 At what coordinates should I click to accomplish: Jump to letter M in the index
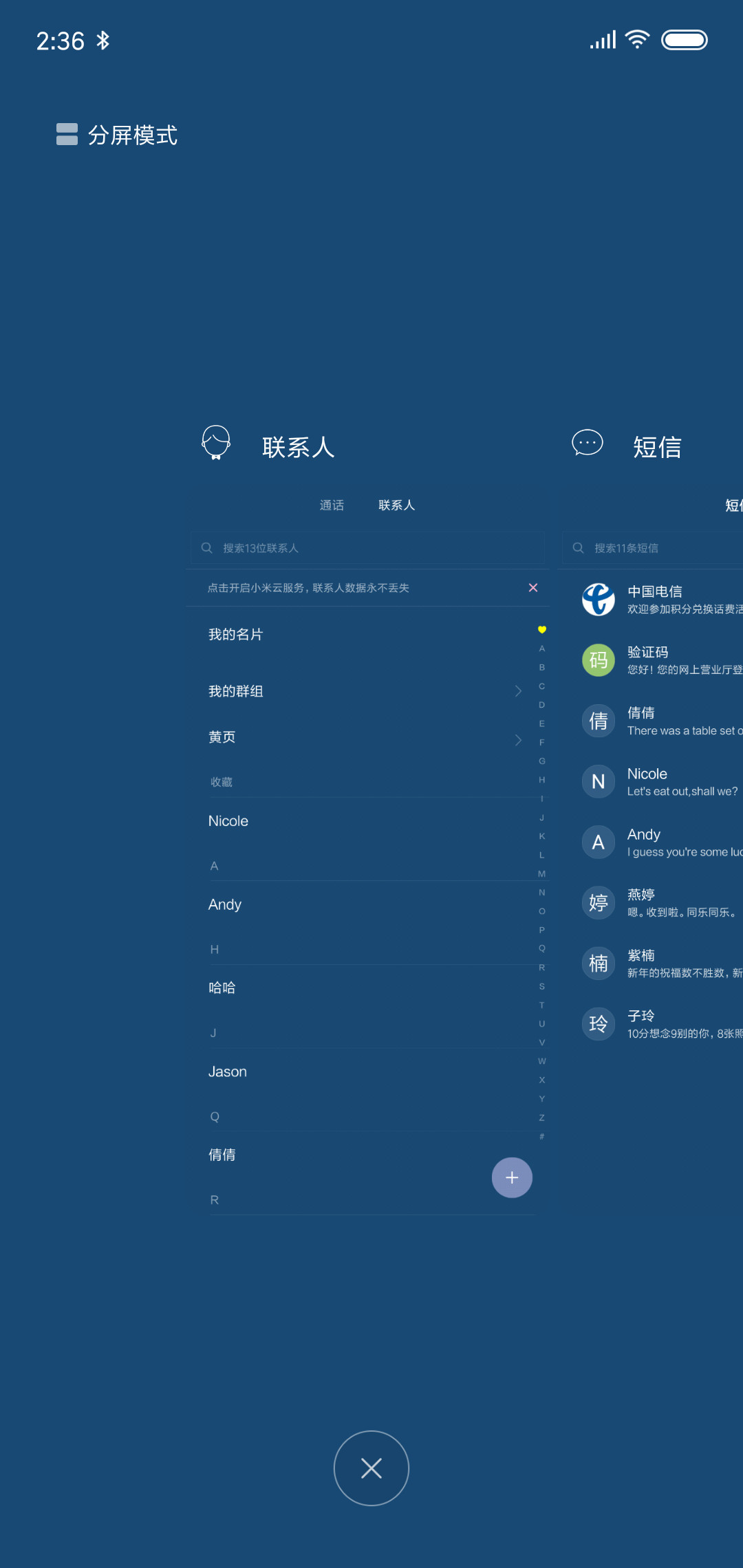(x=542, y=874)
